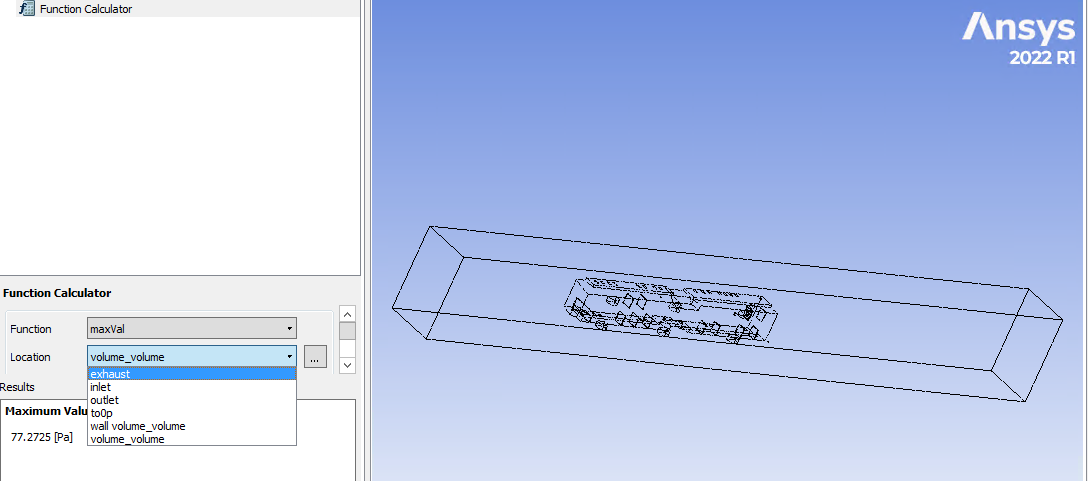Open the Location dropdown showing volume_volume
The width and height of the screenshot is (1088, 481).
[192, 357]
